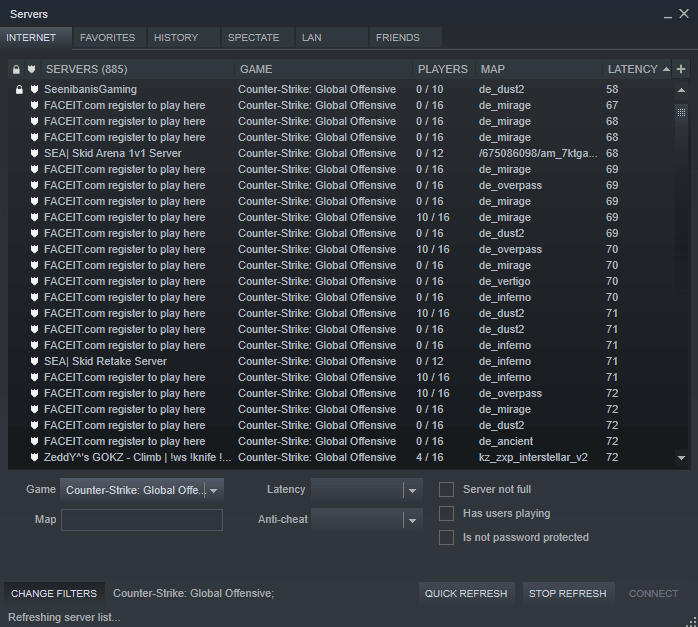The height and width of the screenshot is (627, 698).
Task: Enable the Server not full checkbox
Action: tap(447, 489)
